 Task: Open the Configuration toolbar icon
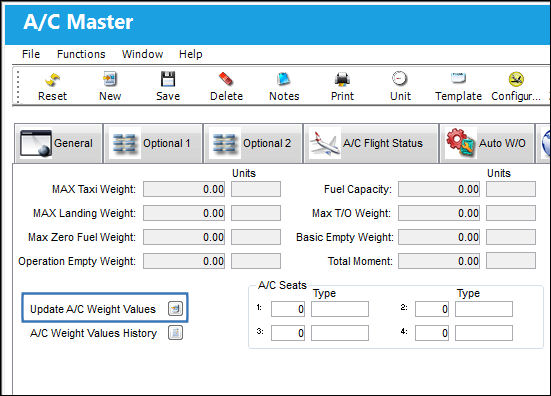coord(516,79)
